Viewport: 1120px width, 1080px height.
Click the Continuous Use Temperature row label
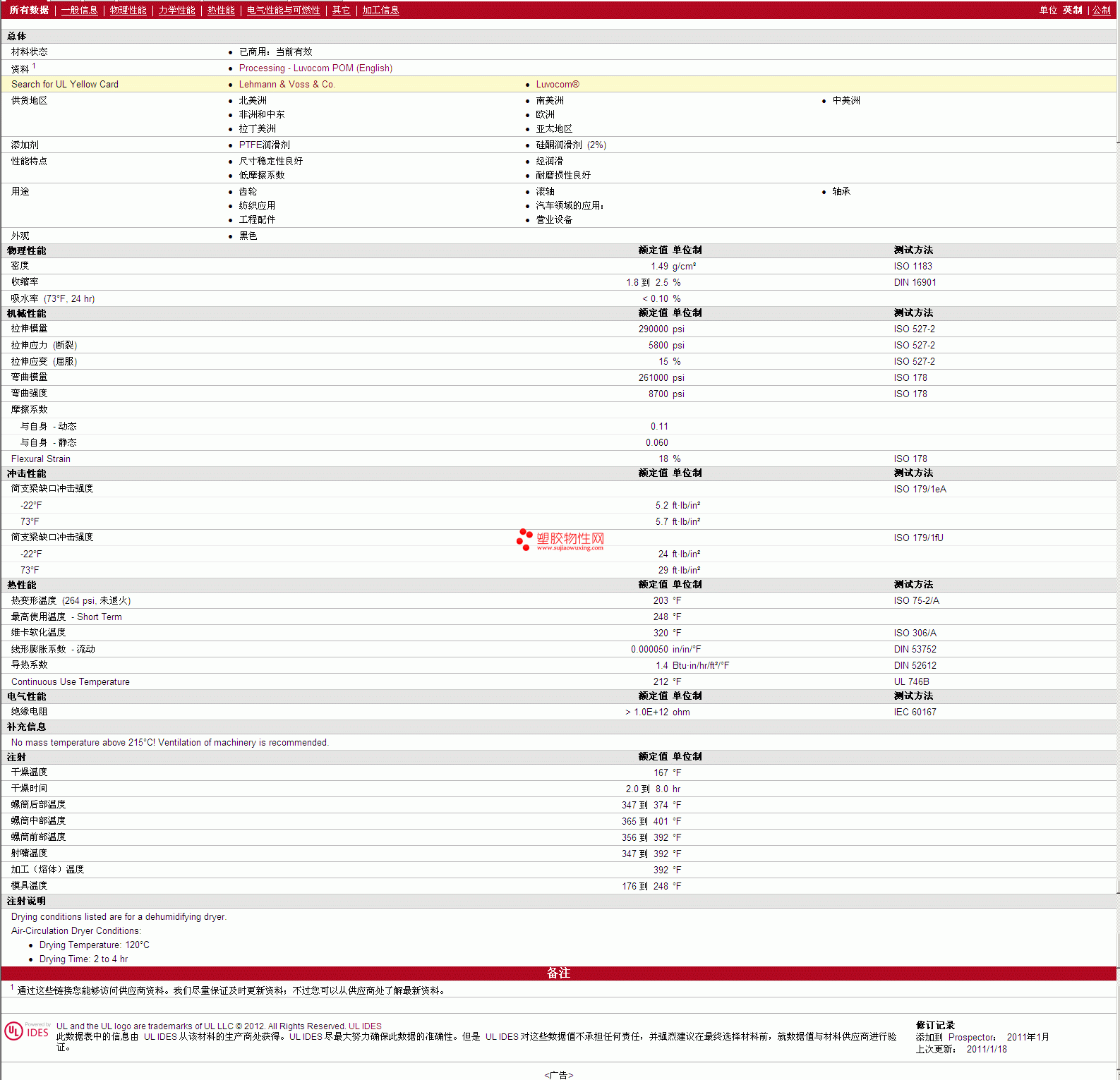pos(71,681)
